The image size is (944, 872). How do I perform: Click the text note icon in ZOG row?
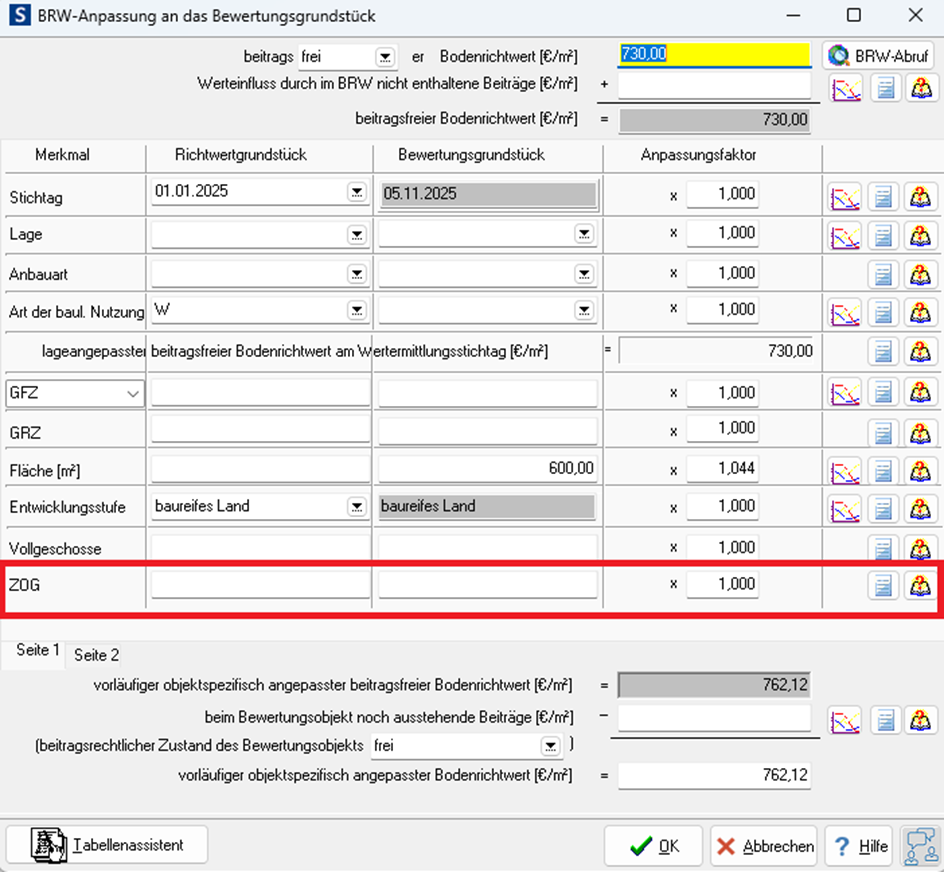click(883, 585)
